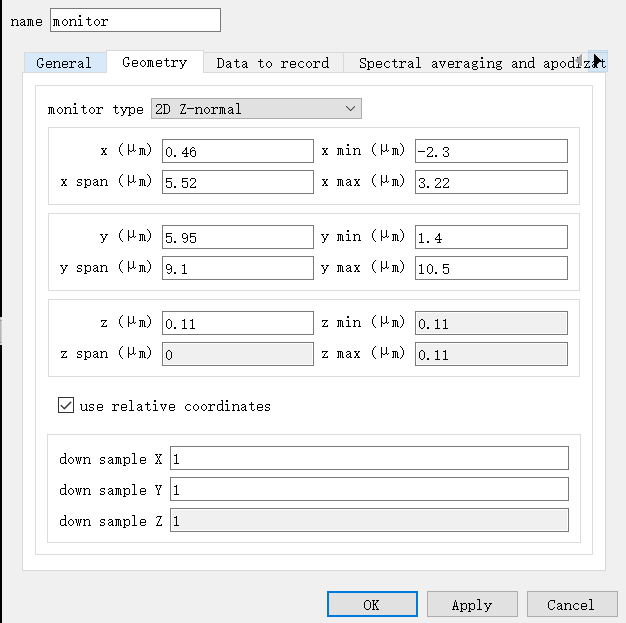Open the Data to record tab

tap(272, 63)
